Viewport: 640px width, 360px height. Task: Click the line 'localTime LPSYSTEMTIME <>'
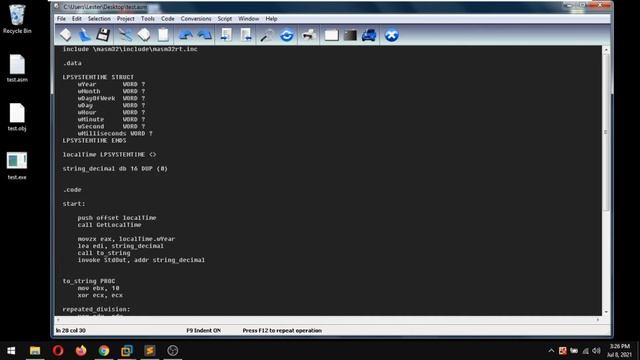point(109,155)
